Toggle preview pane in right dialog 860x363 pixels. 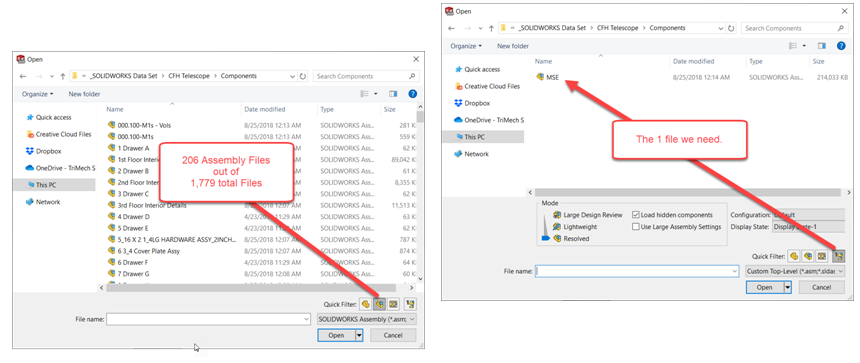tap(822, 46)
